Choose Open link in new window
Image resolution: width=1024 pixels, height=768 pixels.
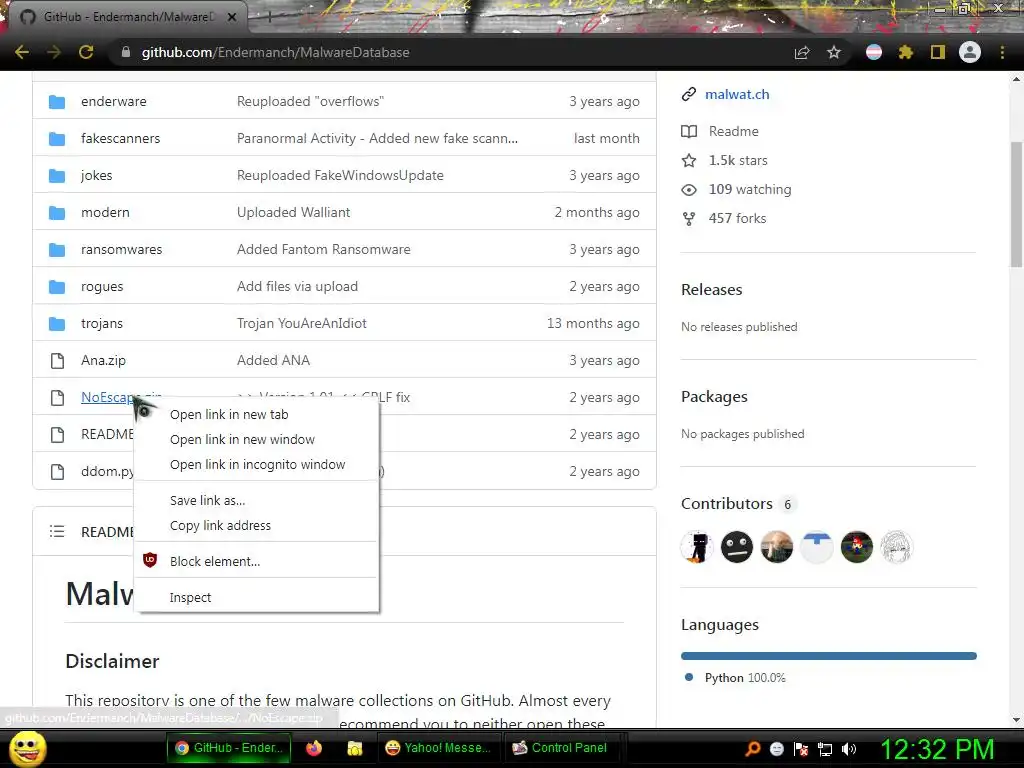256,440
